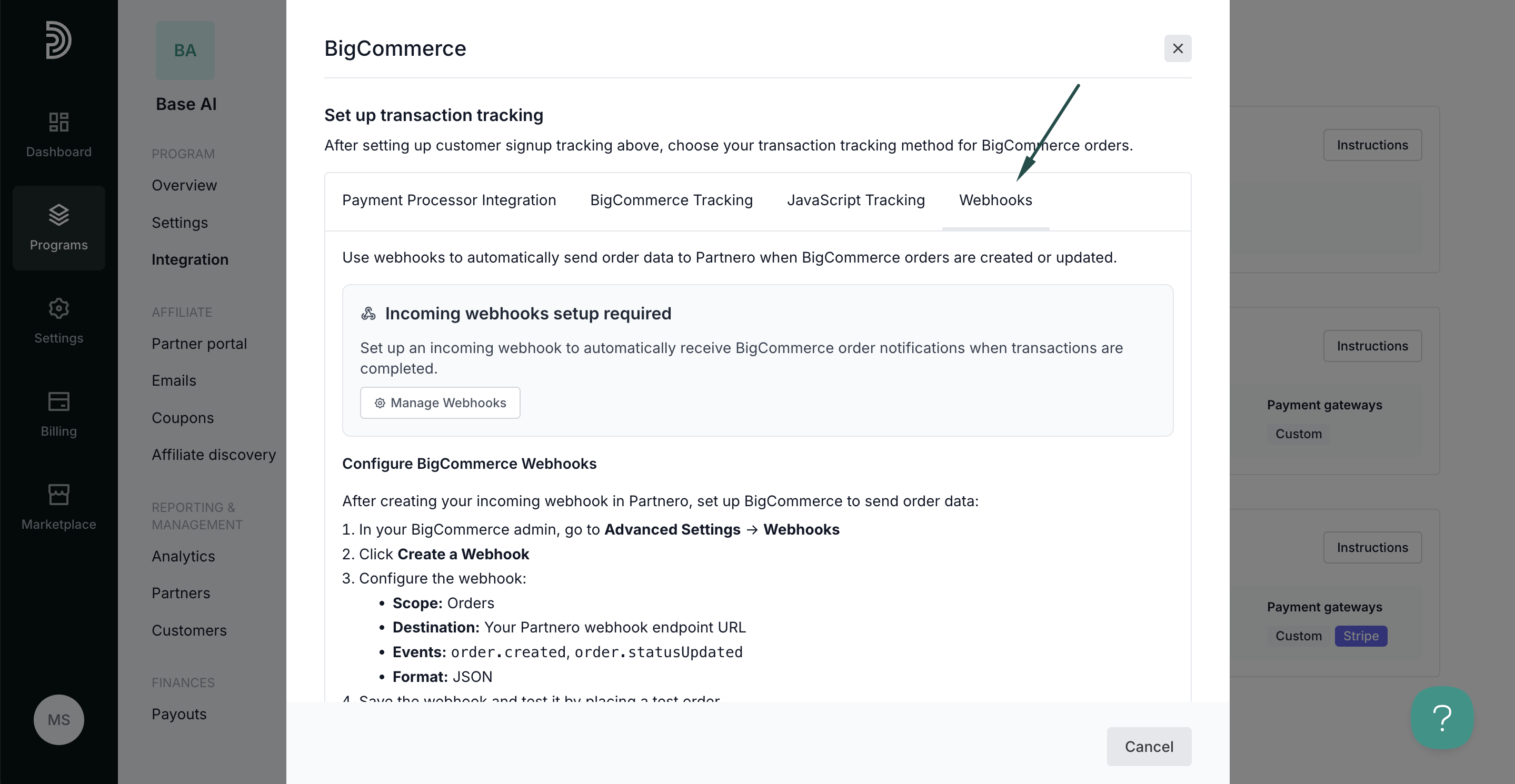The width and height of the screenshot is (1515, 784).
Task: Click the Cancel button
Action: pos(1149,747)
